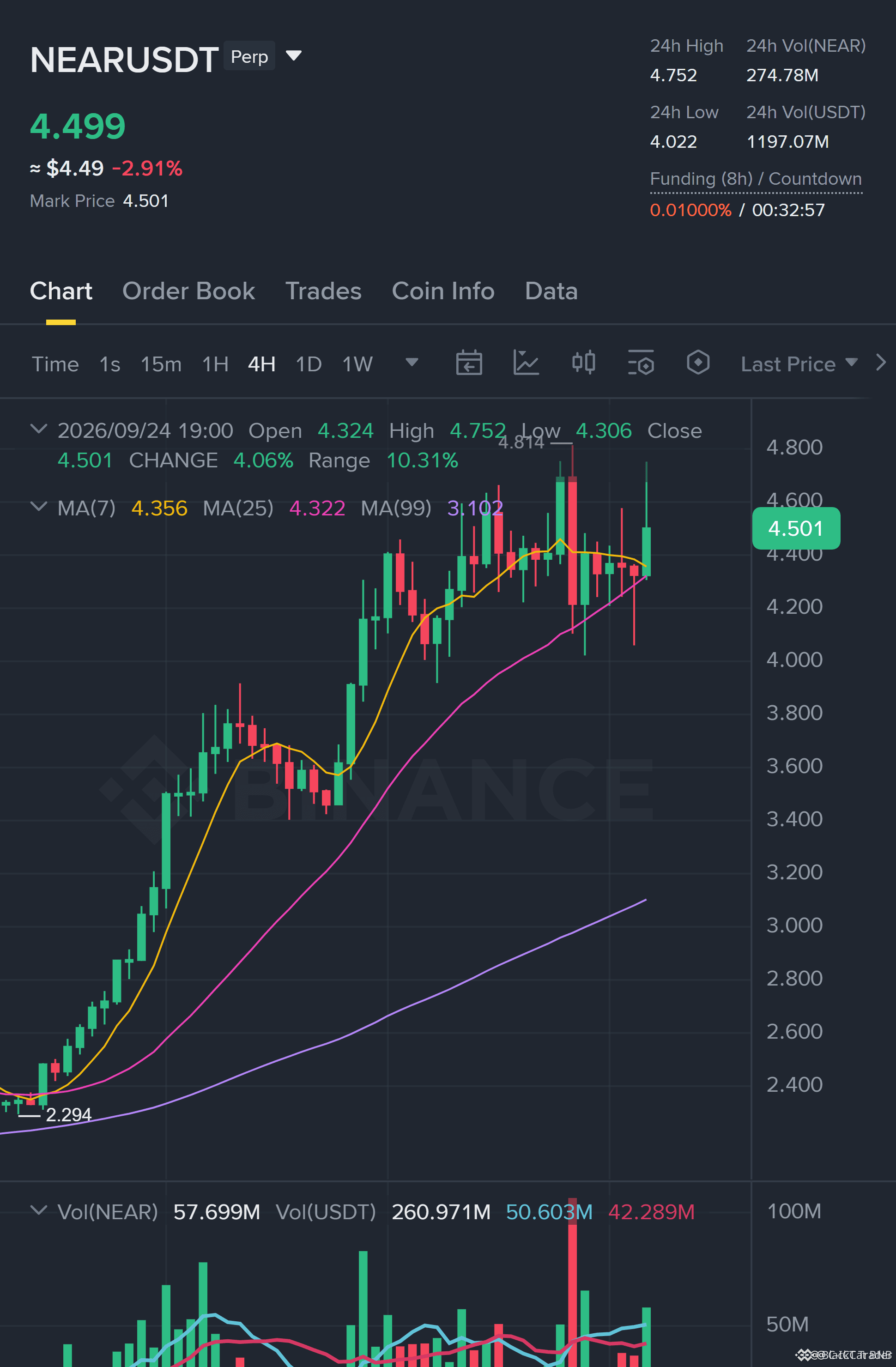Screen dimensions: 896x1367
Task: Open the chart display settings icon
Action: click(641, 363)
